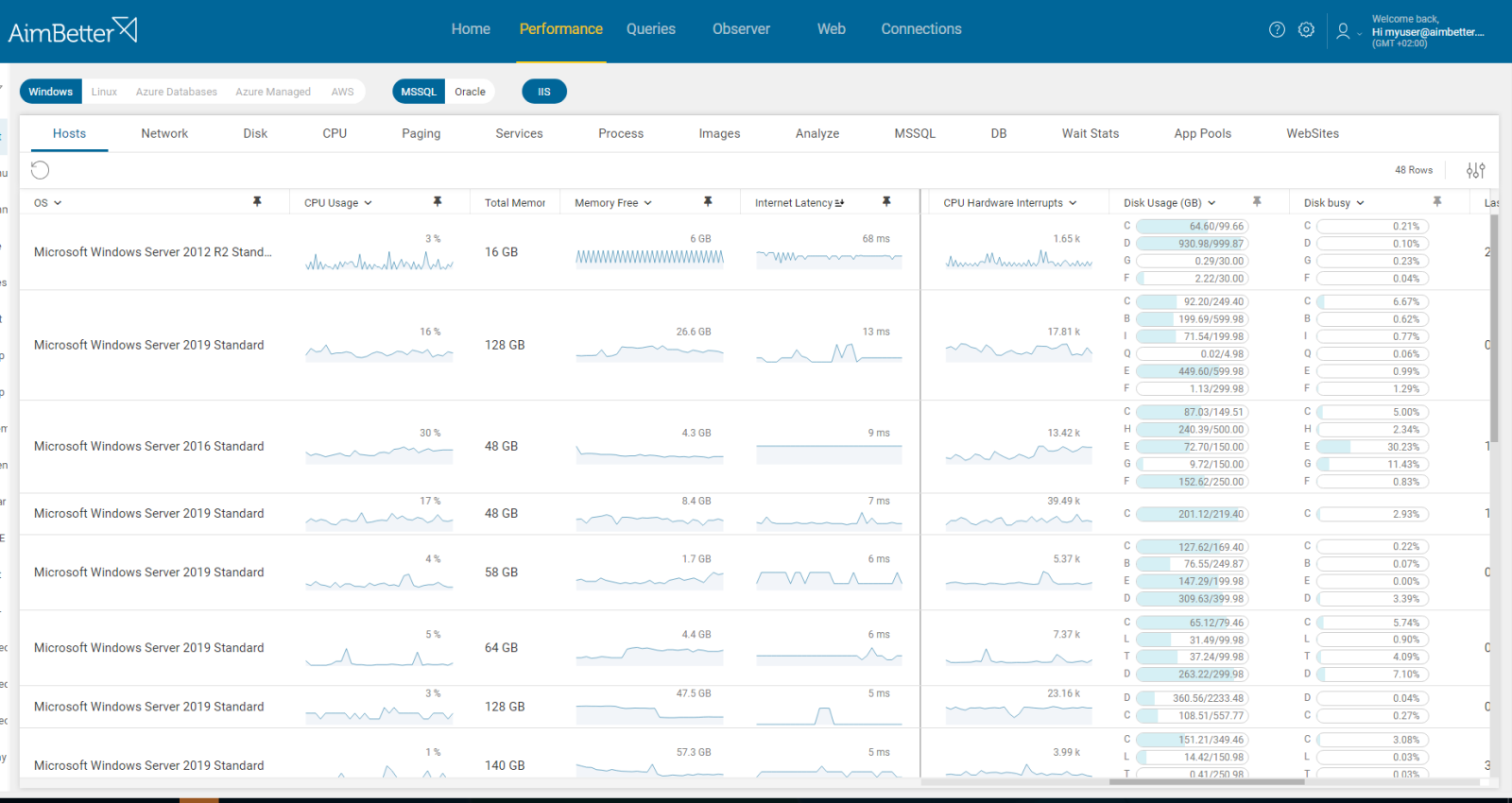Pin the OS column
1512x803 pixels.
click(257, 201)
